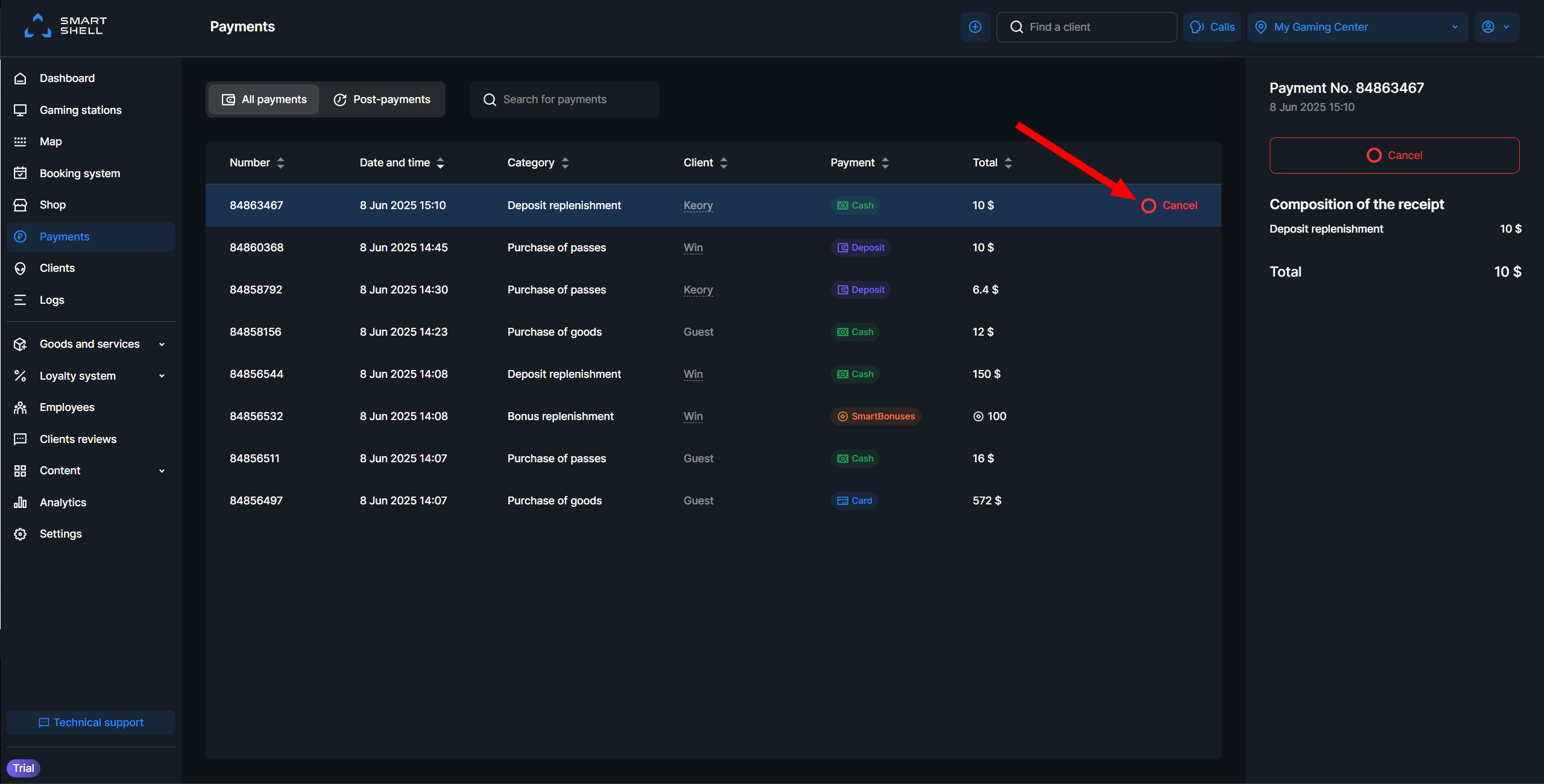Open the user account menu

[1496, 27]
